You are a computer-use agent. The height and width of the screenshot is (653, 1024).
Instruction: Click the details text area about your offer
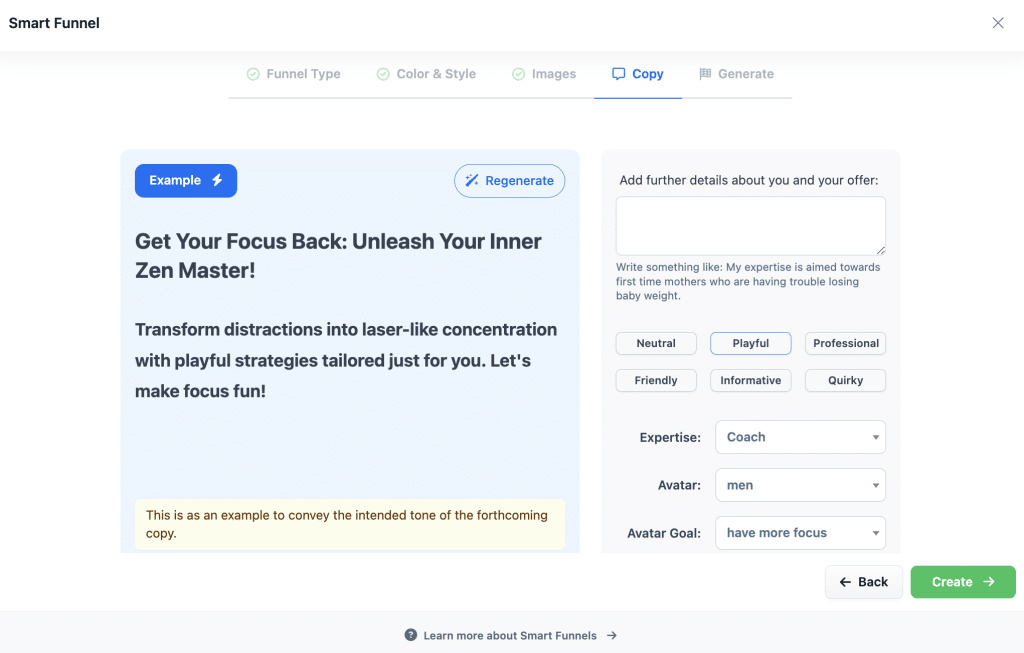[750, 225]
